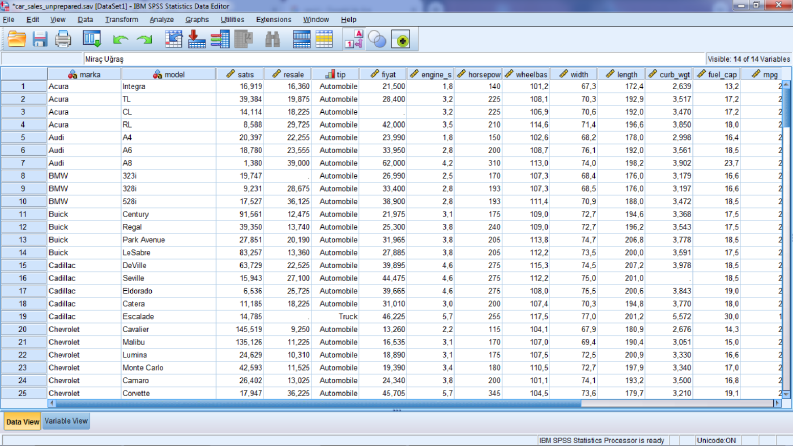
Task: Click 'IBM SPSS Statistics Processor is ready' status
Action: (601, 440)
